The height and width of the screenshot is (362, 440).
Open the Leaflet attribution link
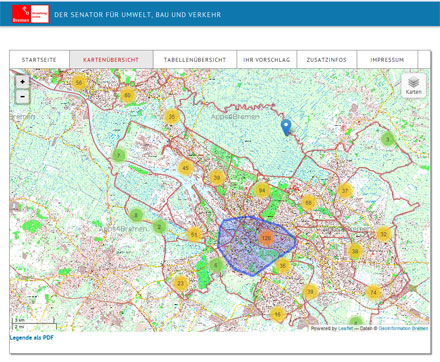pos(345,328)
